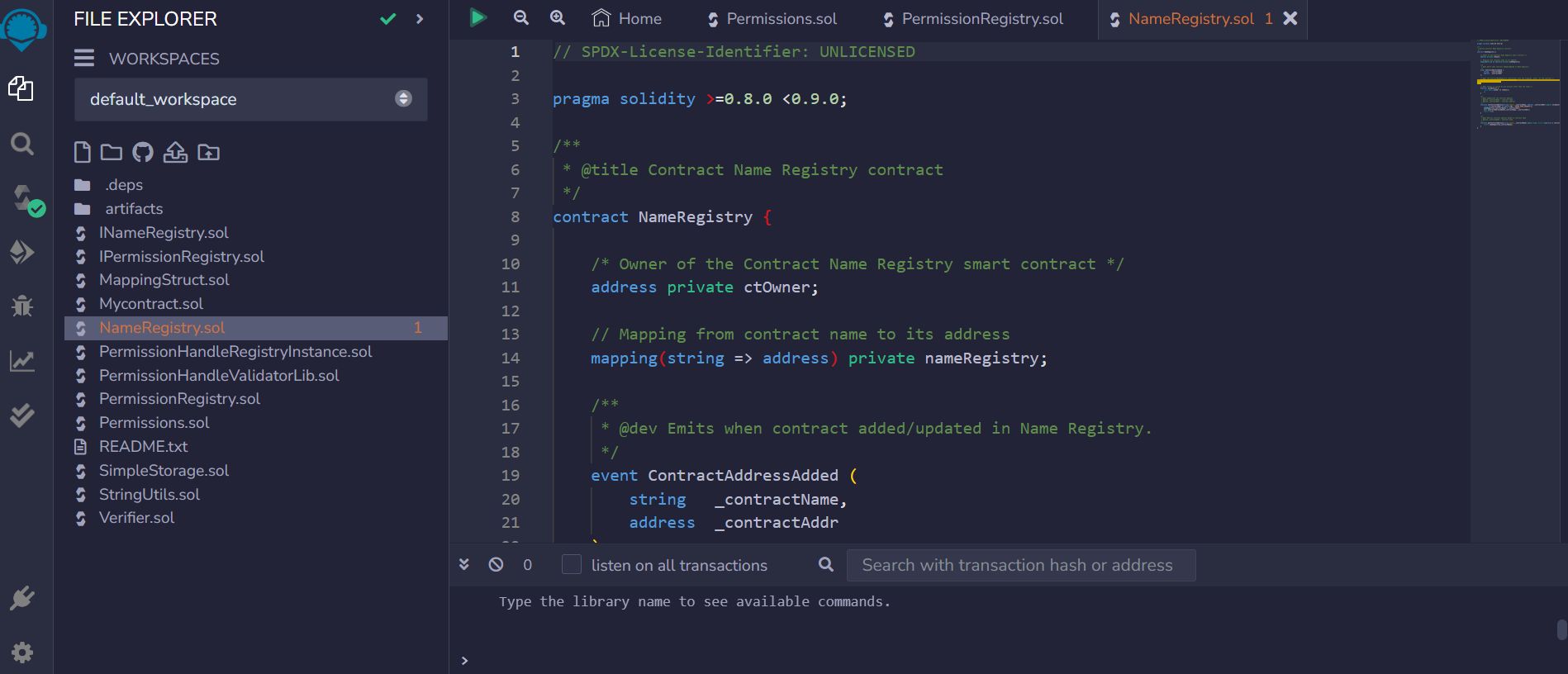The height and width of the screenshot is (674, 1568).
Task: Click the upload files icon
Action: pos(175,152)
